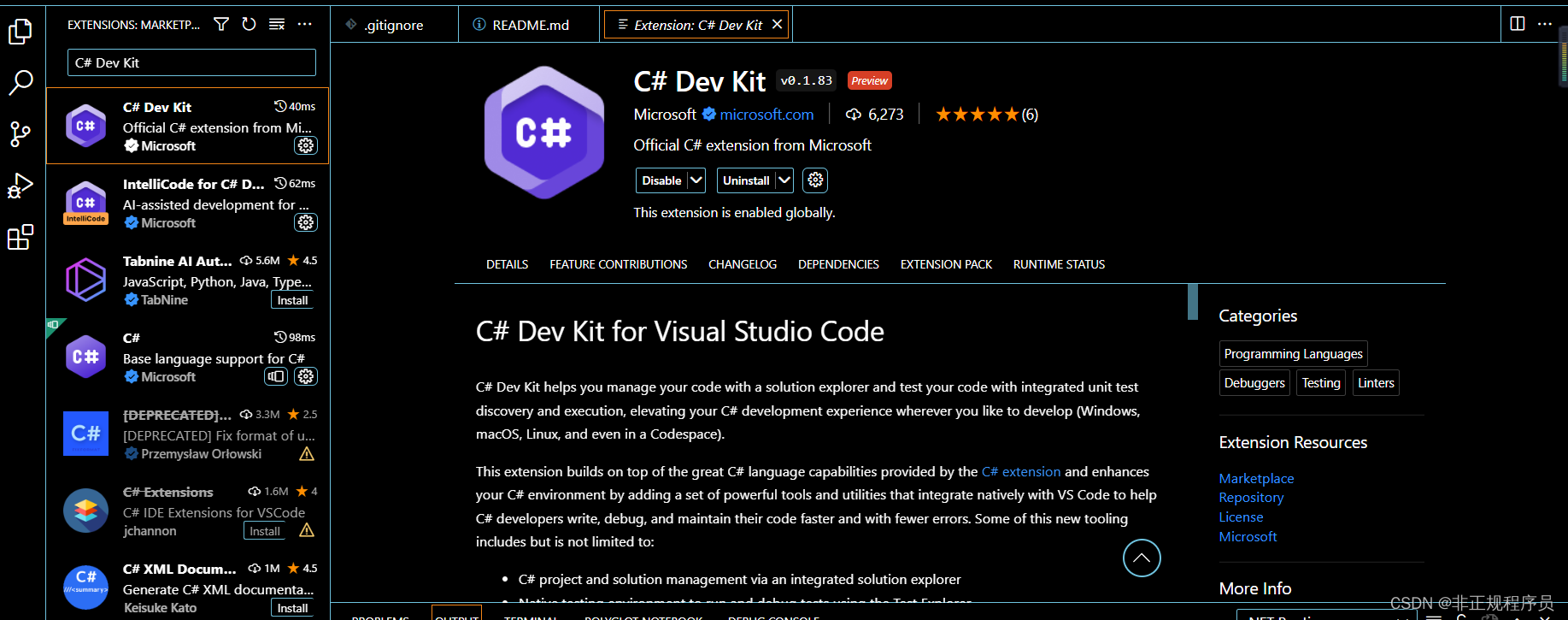Screen dimensions: 1568x620
Task: Open the DEPENDENCIES tab
Action: point(838,264)
